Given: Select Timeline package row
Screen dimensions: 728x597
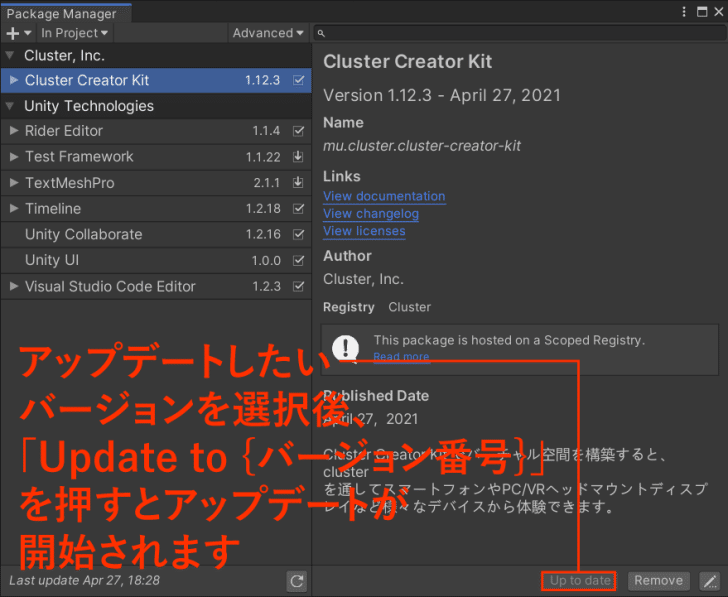Looking at the screenshot, I should [156, 208].
